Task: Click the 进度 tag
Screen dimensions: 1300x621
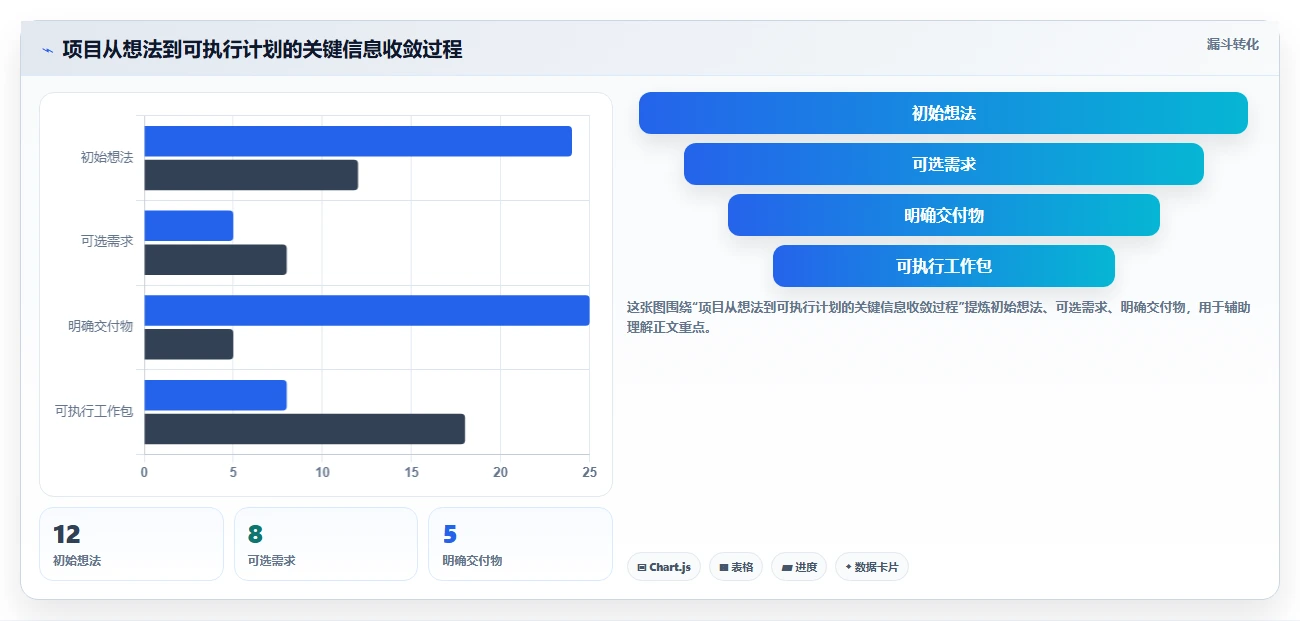Action: coord(799,567)
